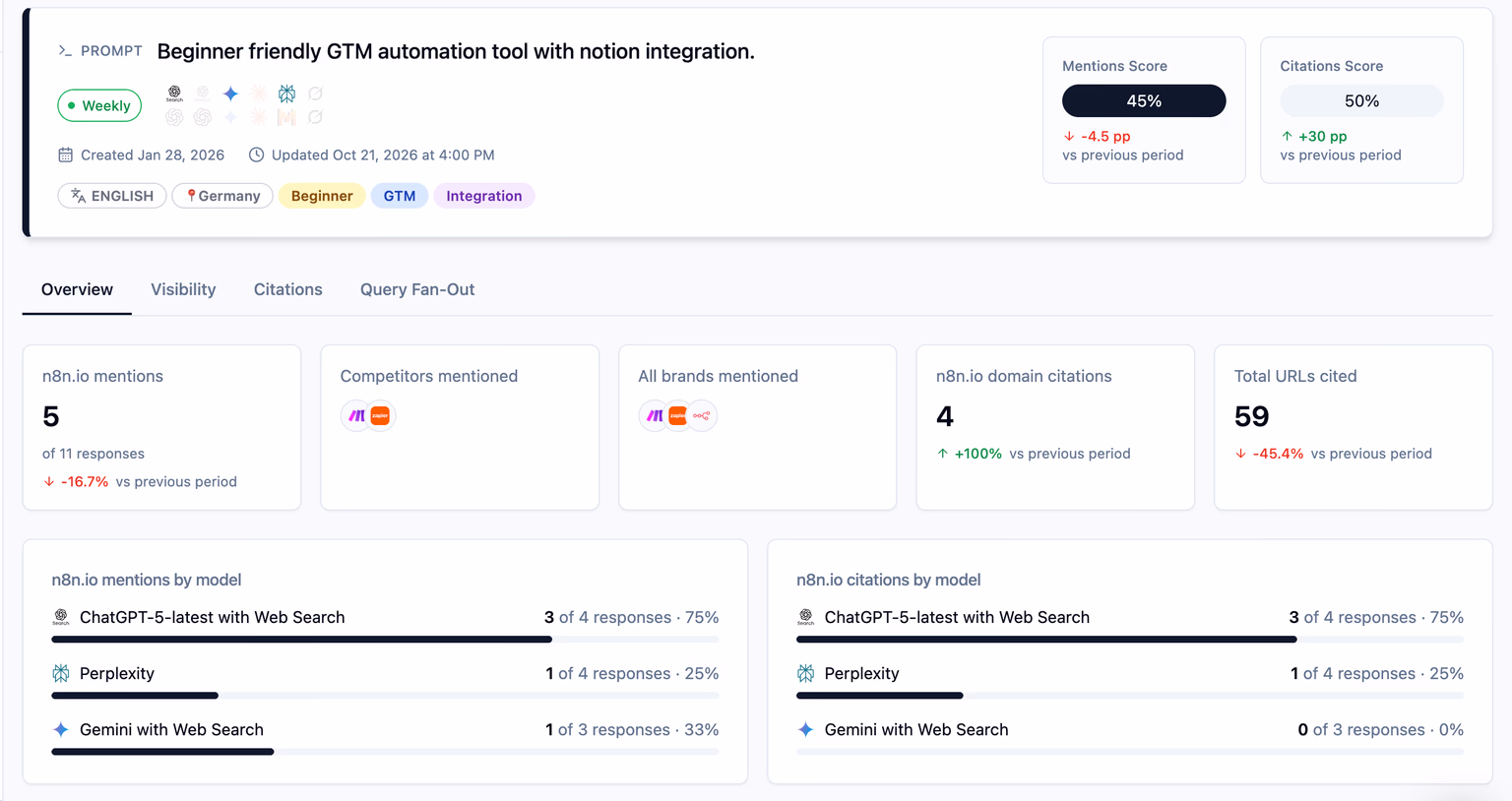Click the Make logo under All brands mentioned

tap(655, 416)
